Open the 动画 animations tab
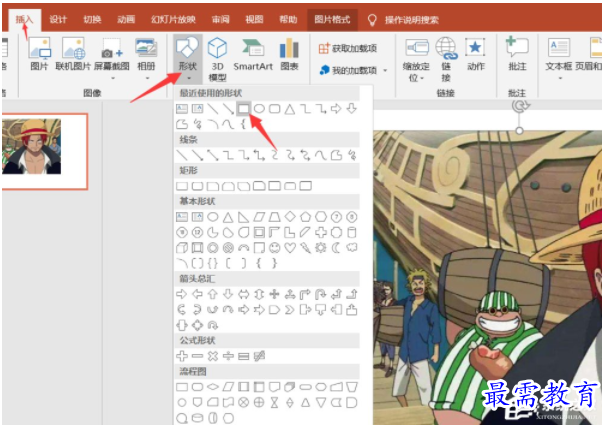Viewport: 606px width, 426px height. 126,19
